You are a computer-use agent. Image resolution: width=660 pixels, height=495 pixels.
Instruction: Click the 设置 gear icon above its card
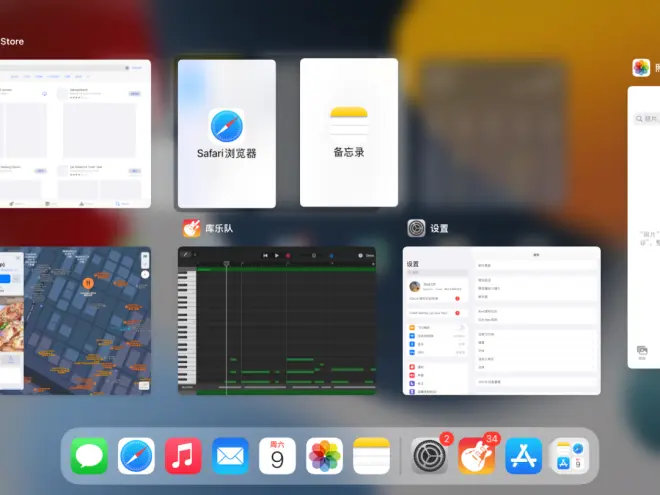pyautogui.click(x=416, y=228)
